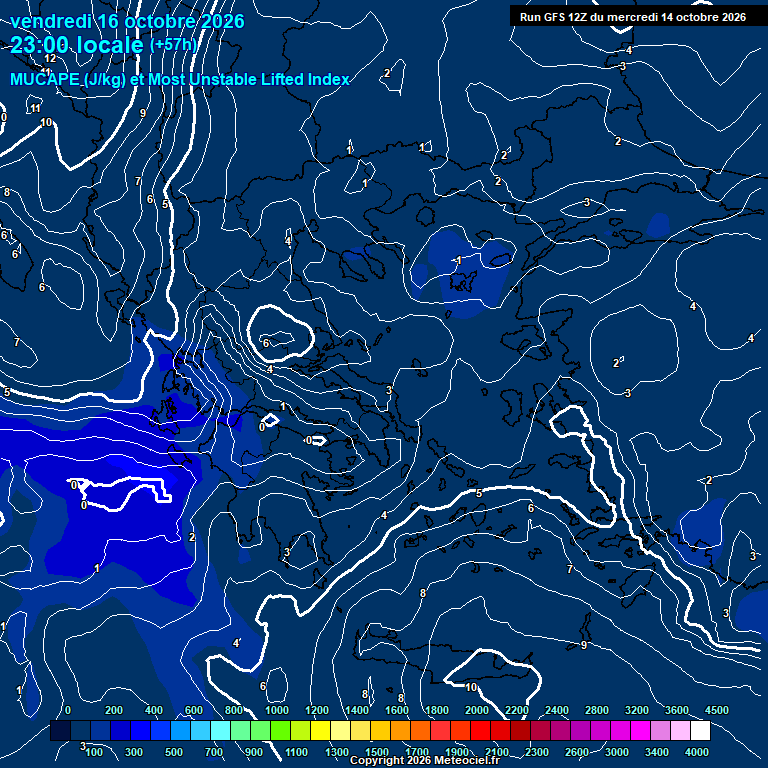
Task: Click the sky blue 500–600 legend swatch
Action: click(x=180, y=730)
